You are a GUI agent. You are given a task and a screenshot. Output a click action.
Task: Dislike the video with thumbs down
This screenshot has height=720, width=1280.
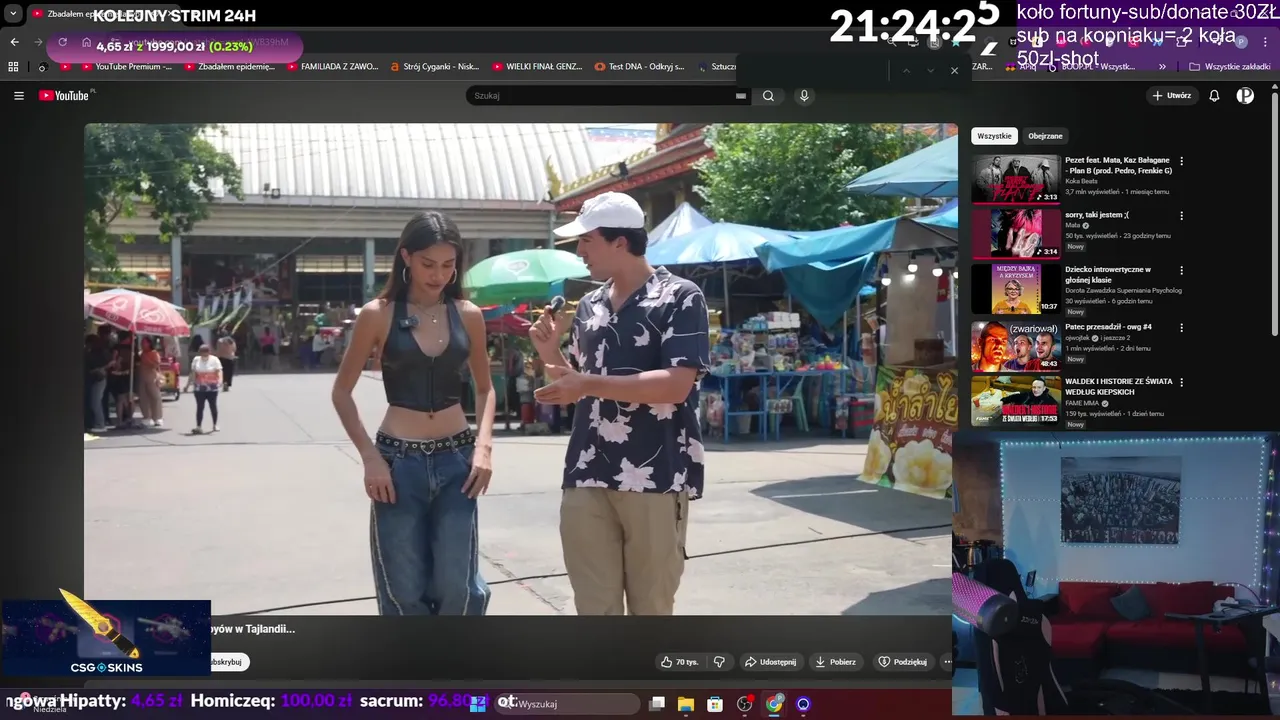[x=719, y=662]
